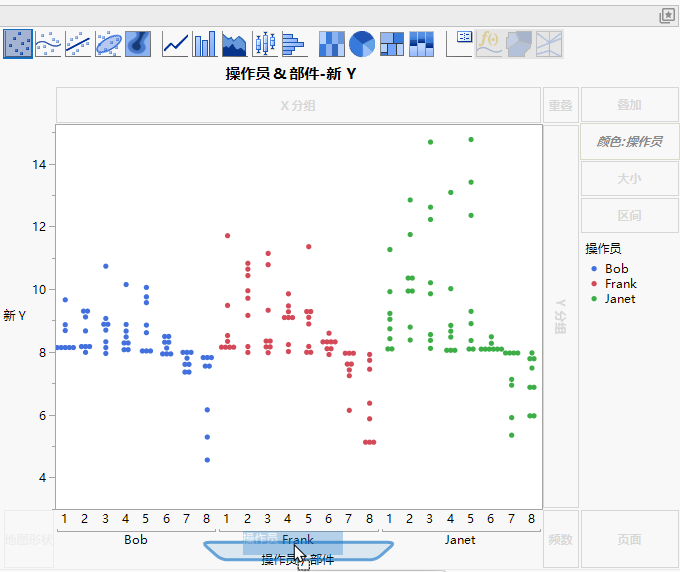The height and width of the screenshot is (572, 680).
Task: Select the Formula element icon
Action: pos(489,44)
